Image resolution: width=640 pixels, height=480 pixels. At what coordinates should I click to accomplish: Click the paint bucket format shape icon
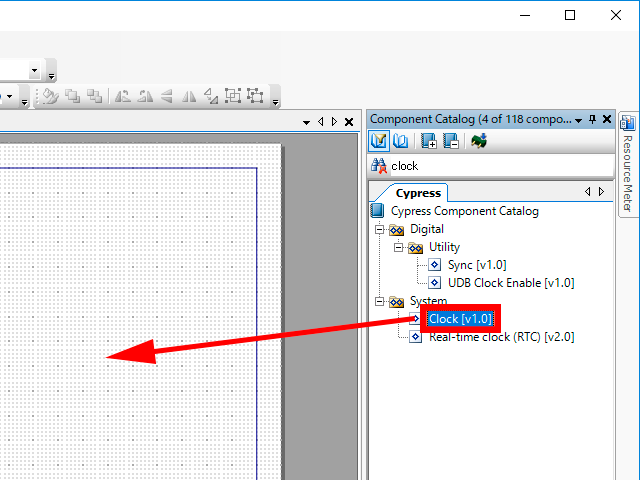coord(50,96)
